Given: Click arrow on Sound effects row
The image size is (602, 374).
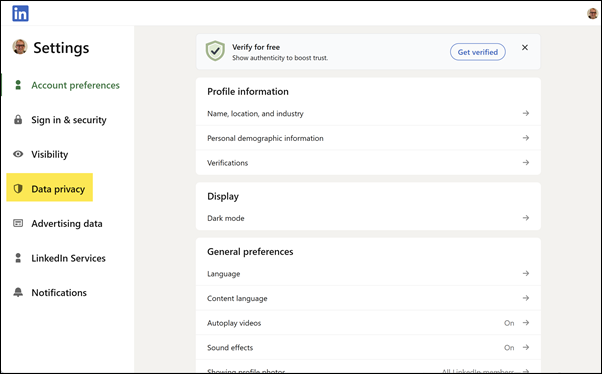Looking at the screenshot, I should pyautogui.click(x=526, y=347).
